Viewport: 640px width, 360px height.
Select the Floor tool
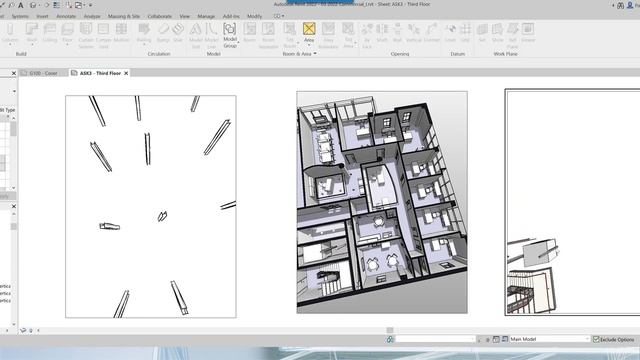tap(67, 33)
